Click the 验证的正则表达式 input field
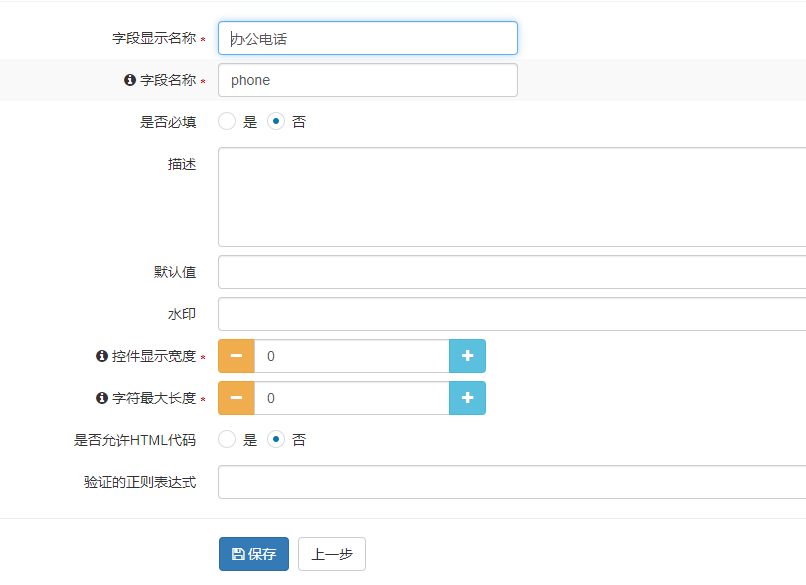Image resolution: width=806 pixels, height=585 pixels. point(511,482)
